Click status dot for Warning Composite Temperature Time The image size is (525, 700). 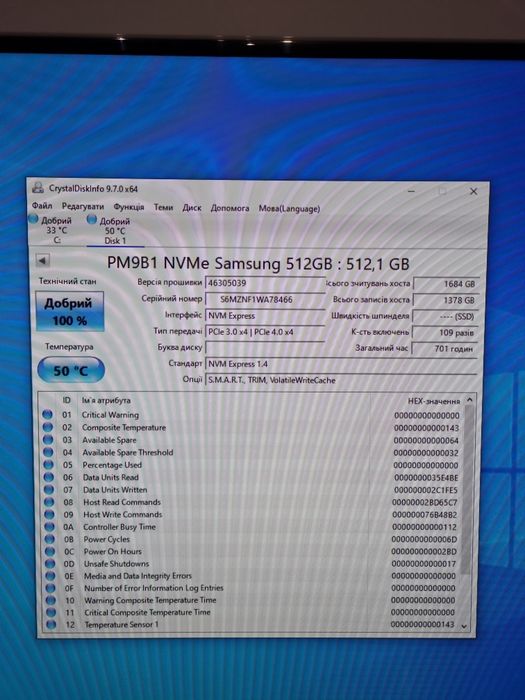pos(51,600)
